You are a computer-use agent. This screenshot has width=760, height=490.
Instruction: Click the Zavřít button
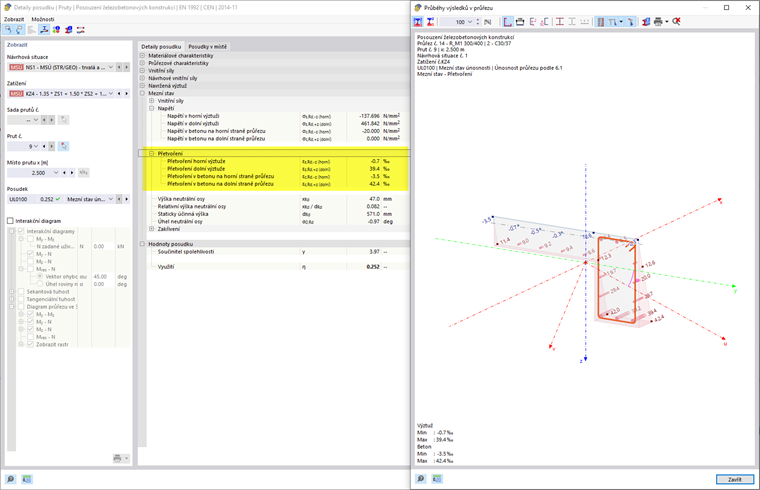click(735, 479)
